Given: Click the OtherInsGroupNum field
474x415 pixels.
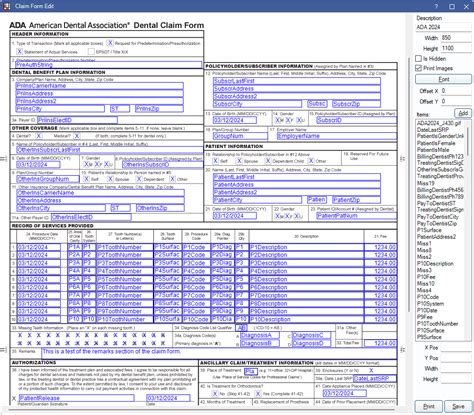Looking at the screenshot, I should pyautogui.click(x=48, y=179).
